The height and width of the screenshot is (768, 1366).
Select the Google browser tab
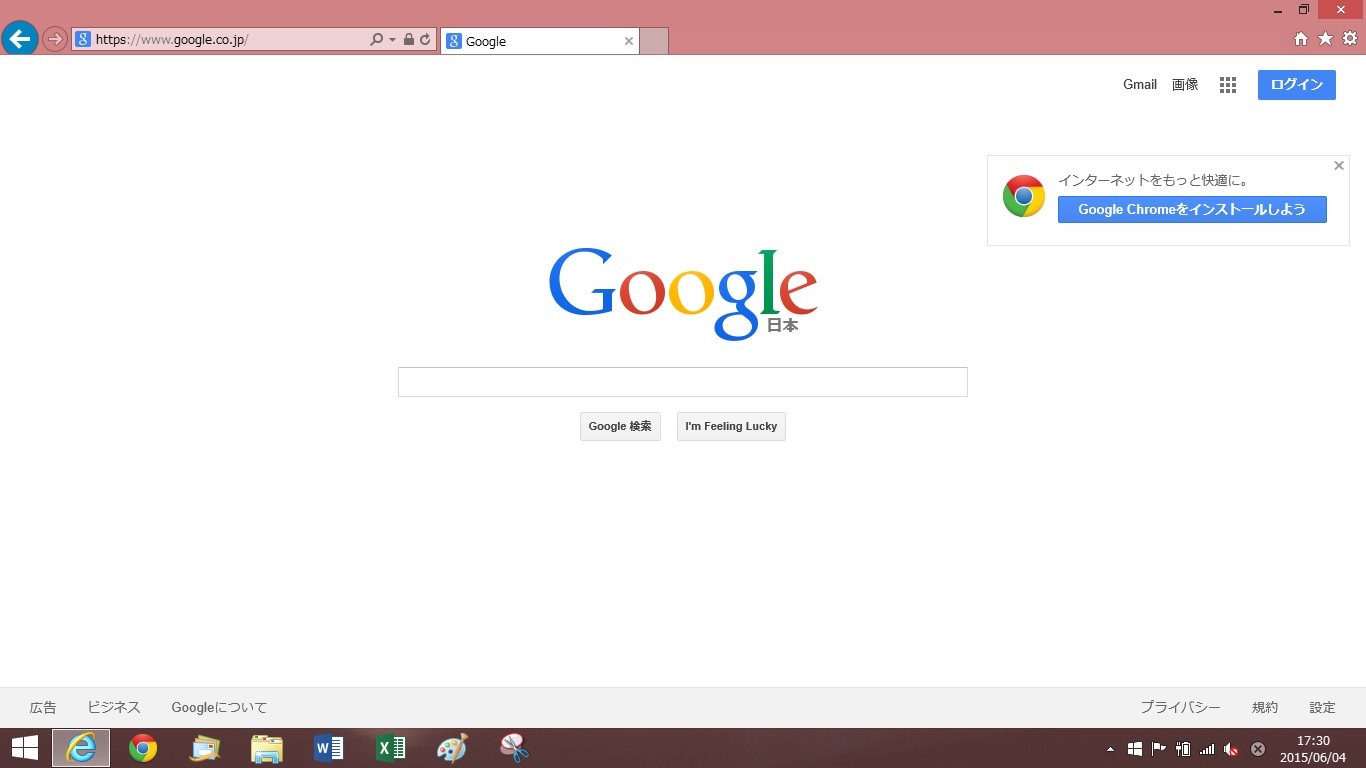tap(539, 41)
